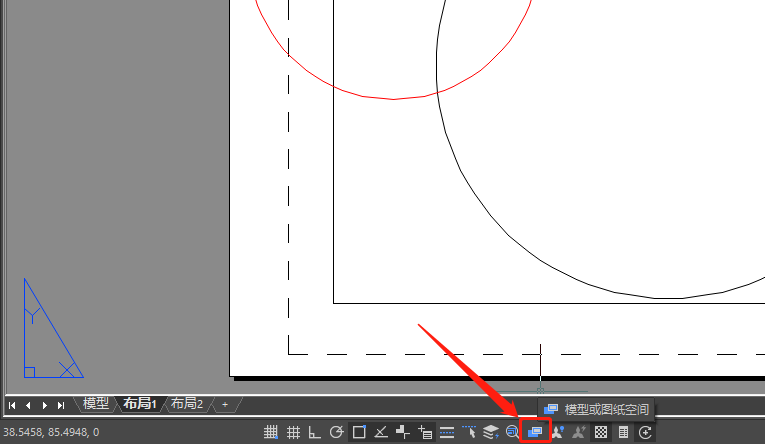Toggle ortho mode icon
This screenshot has height=444, width=765.
tap(314, 432)
